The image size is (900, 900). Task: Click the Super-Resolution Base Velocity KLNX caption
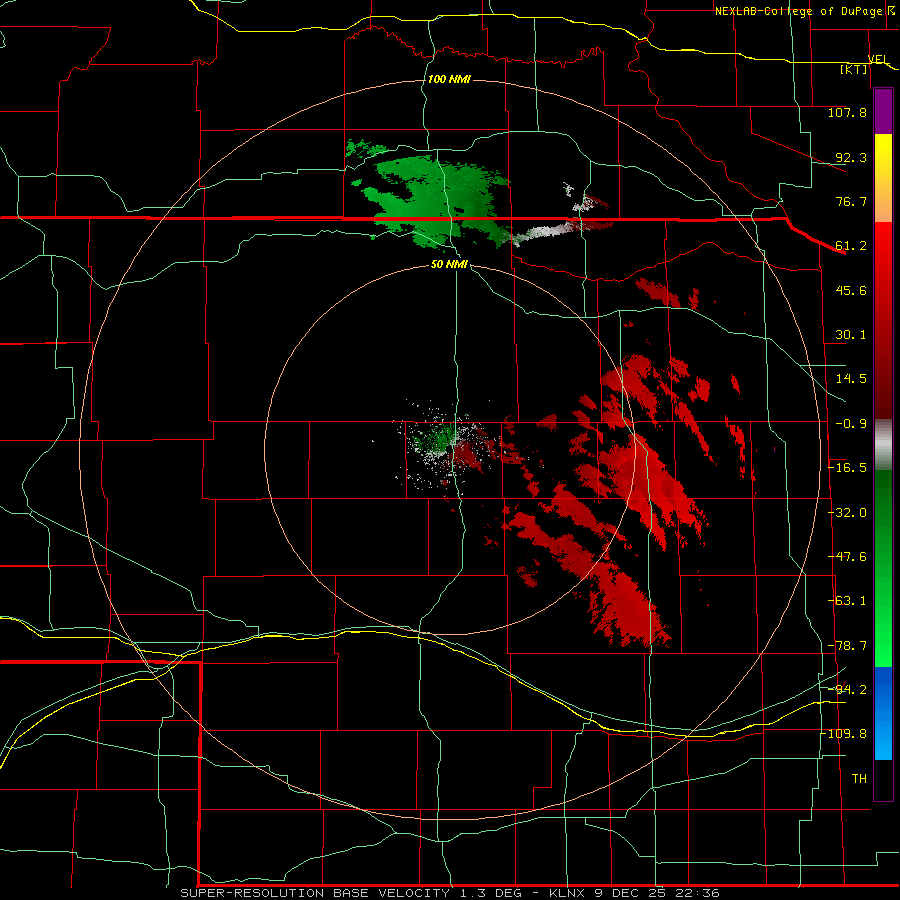tap(450, 893)
